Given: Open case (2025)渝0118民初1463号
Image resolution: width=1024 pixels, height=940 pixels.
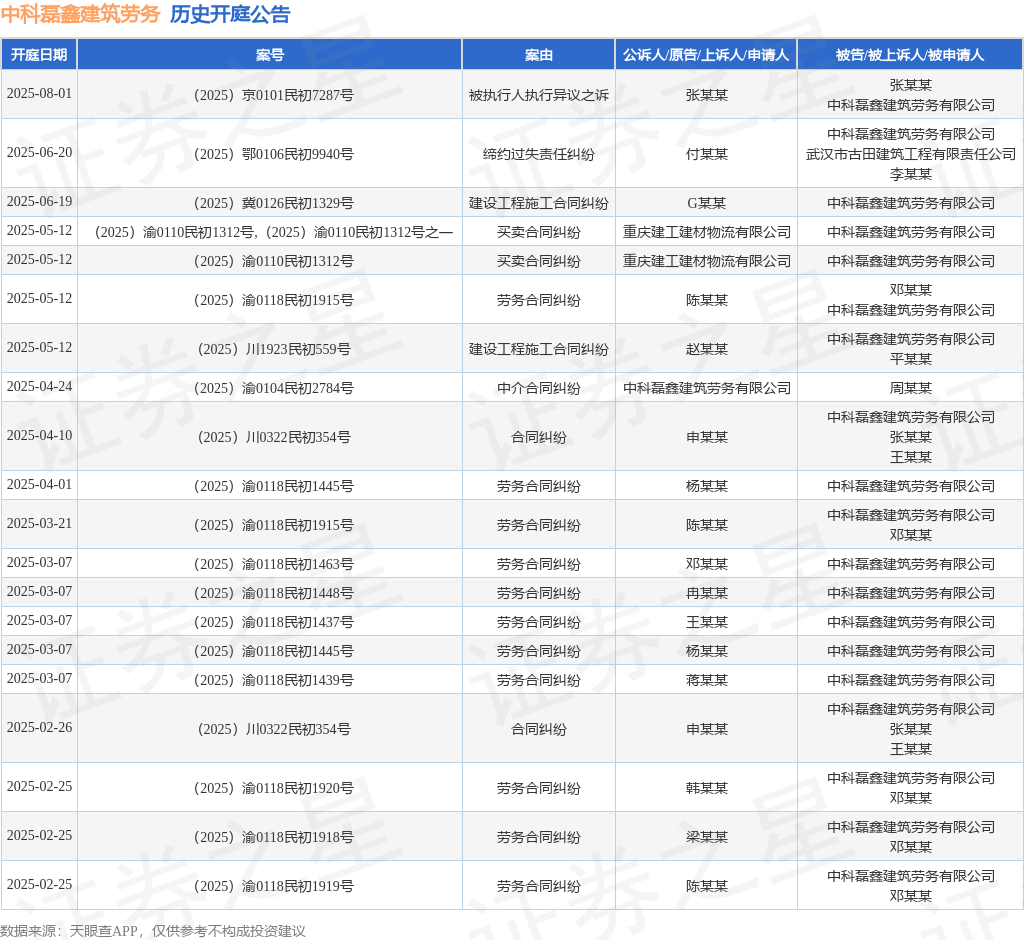Looking at the screenshot, I should click(x=274, y=564).
